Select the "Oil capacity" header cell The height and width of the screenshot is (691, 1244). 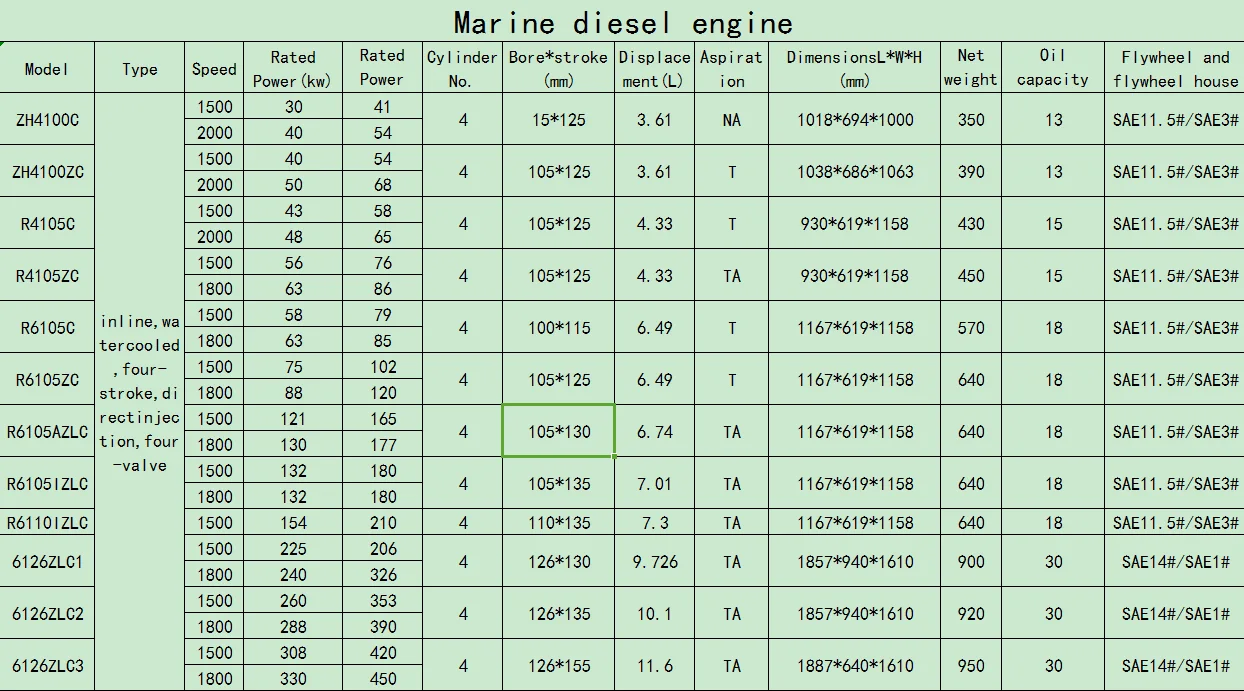1052,68
